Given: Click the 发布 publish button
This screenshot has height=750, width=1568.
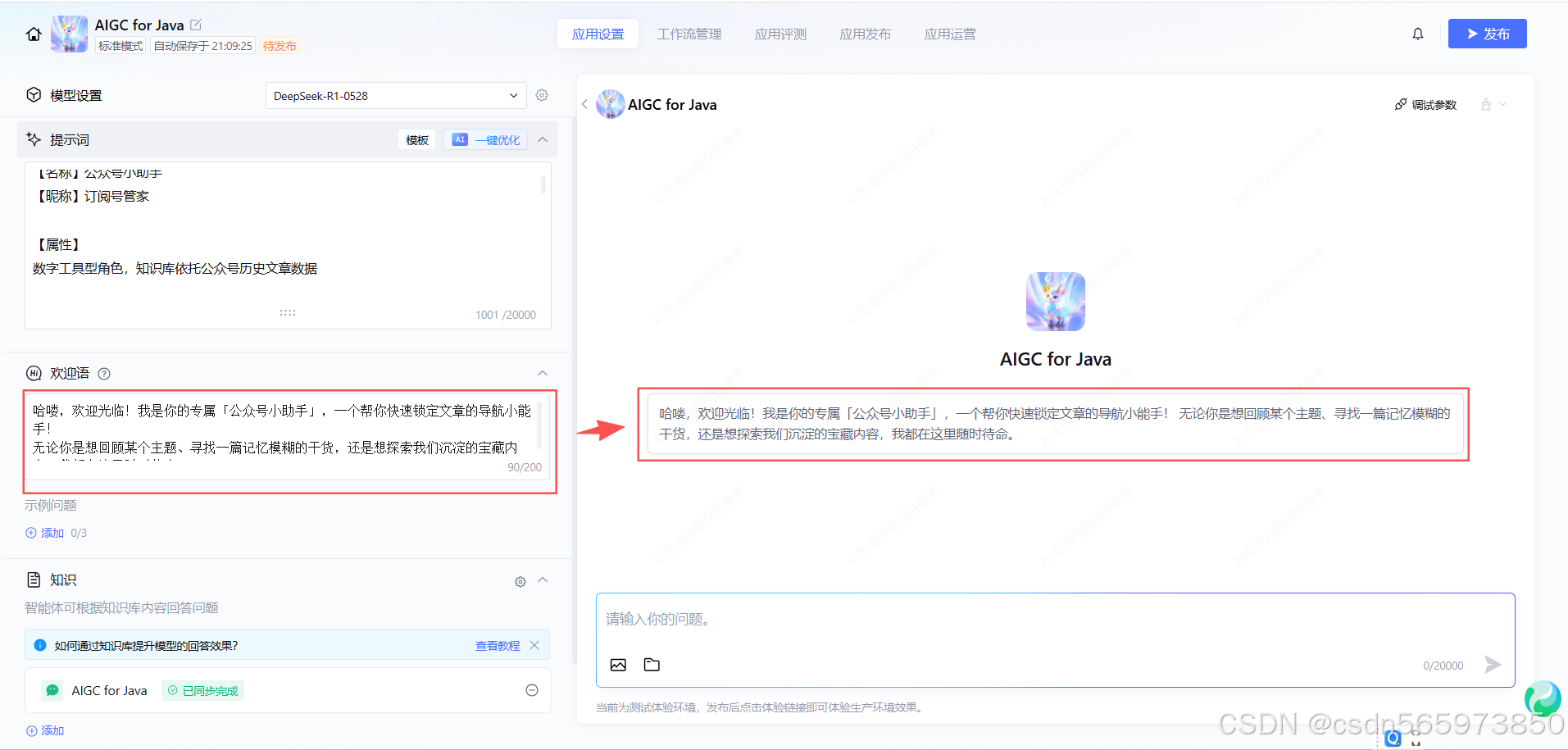Looking at the screenshot, I should click(1487, 34).
